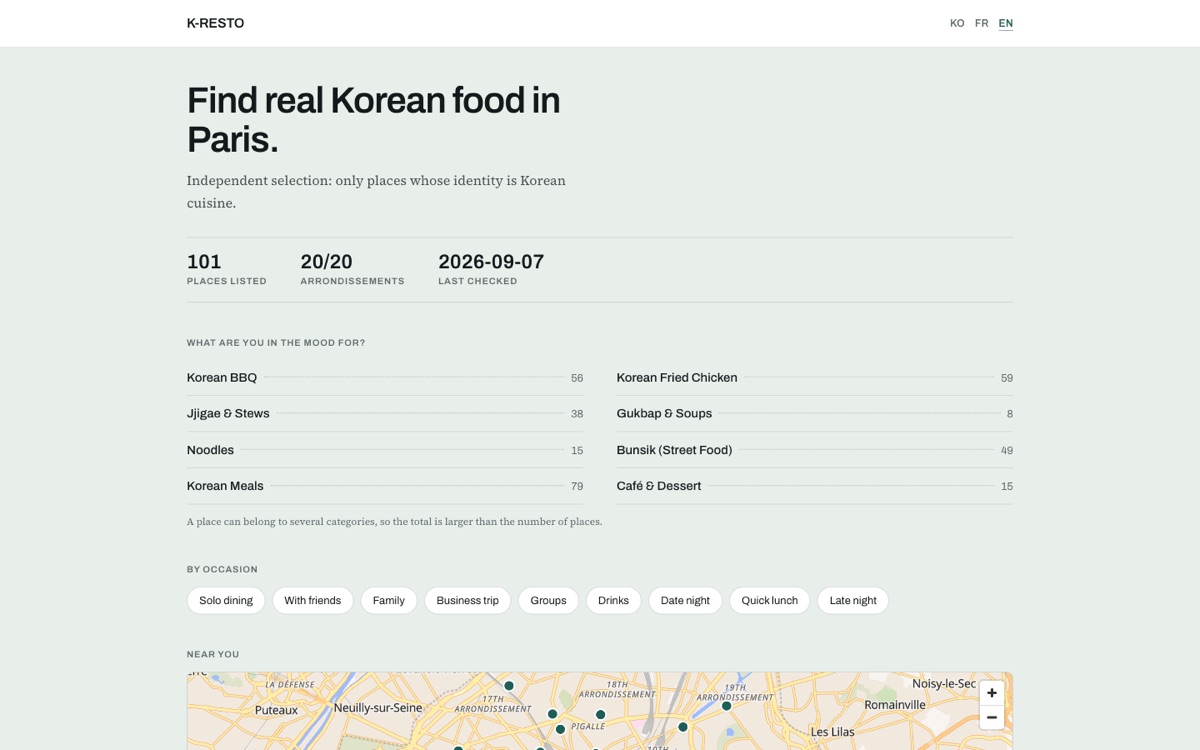Select the Family occasion chip
1200x750 pixels.
coord(389,600)
